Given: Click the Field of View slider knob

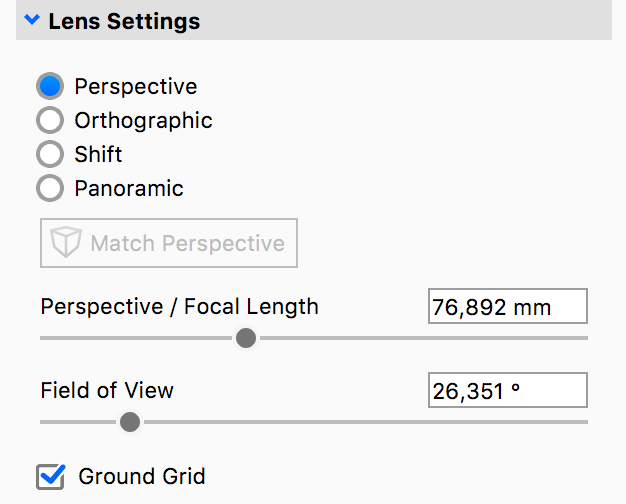Looking at the screenshot, I should pyautogui.click(x=129, y=422).
